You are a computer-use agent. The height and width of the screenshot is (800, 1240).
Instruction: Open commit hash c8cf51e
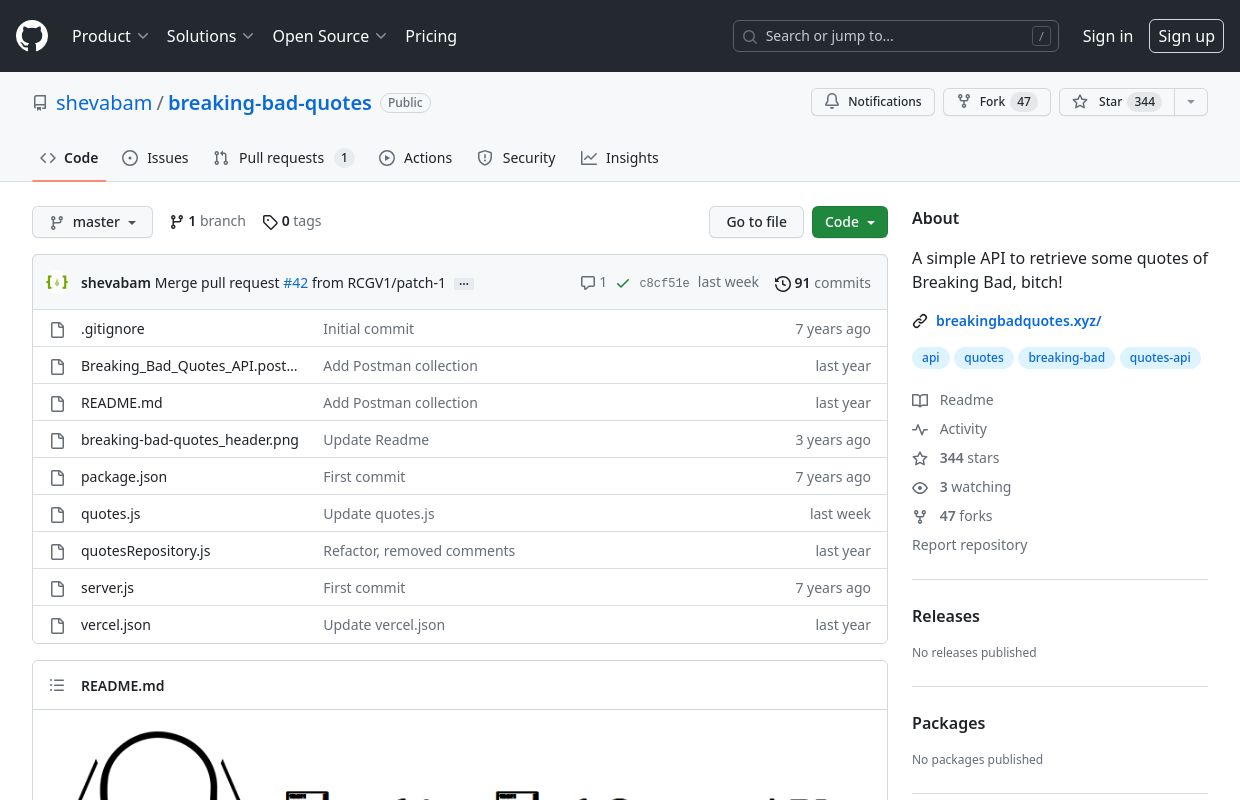click(x=664, y=283)
